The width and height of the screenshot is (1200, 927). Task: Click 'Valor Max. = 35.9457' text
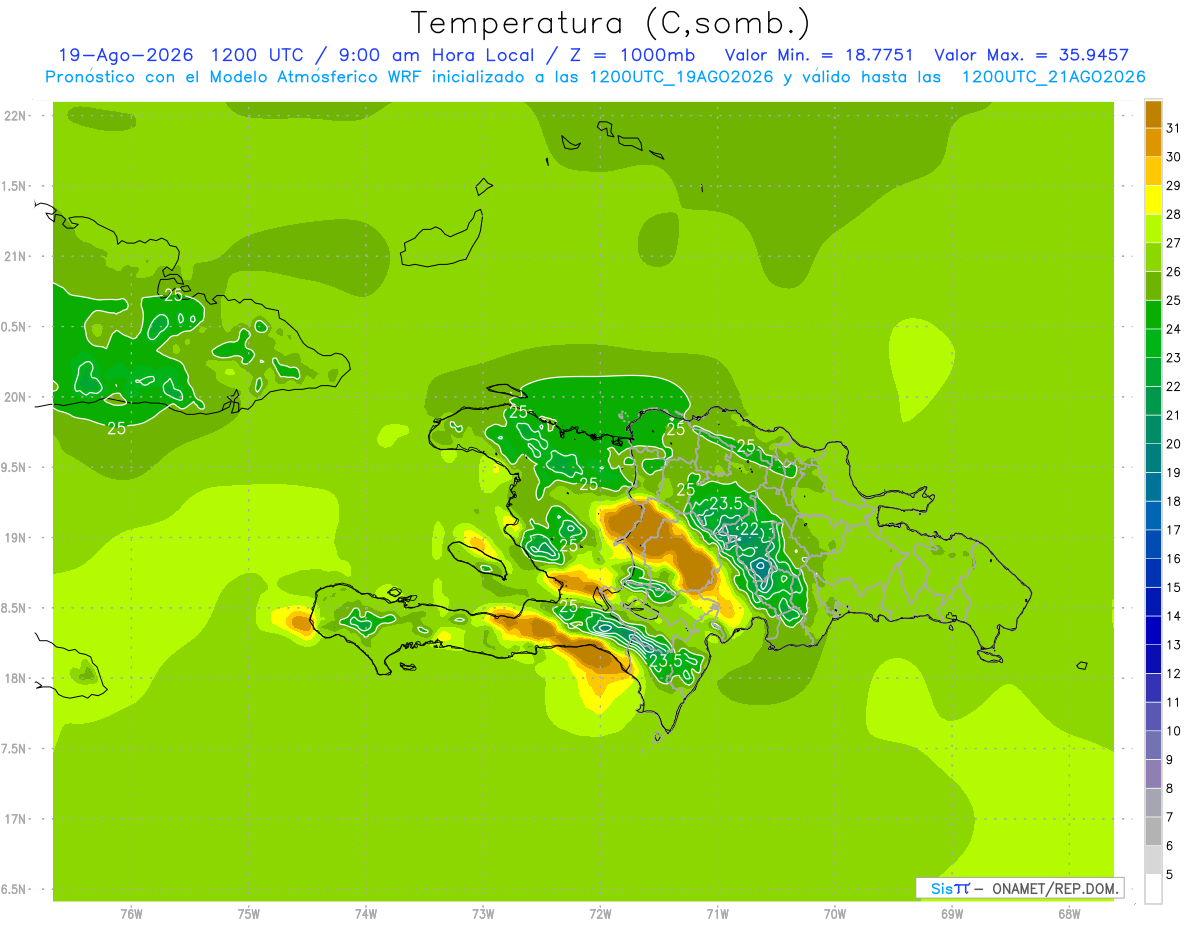click(x=1031, y=55)
